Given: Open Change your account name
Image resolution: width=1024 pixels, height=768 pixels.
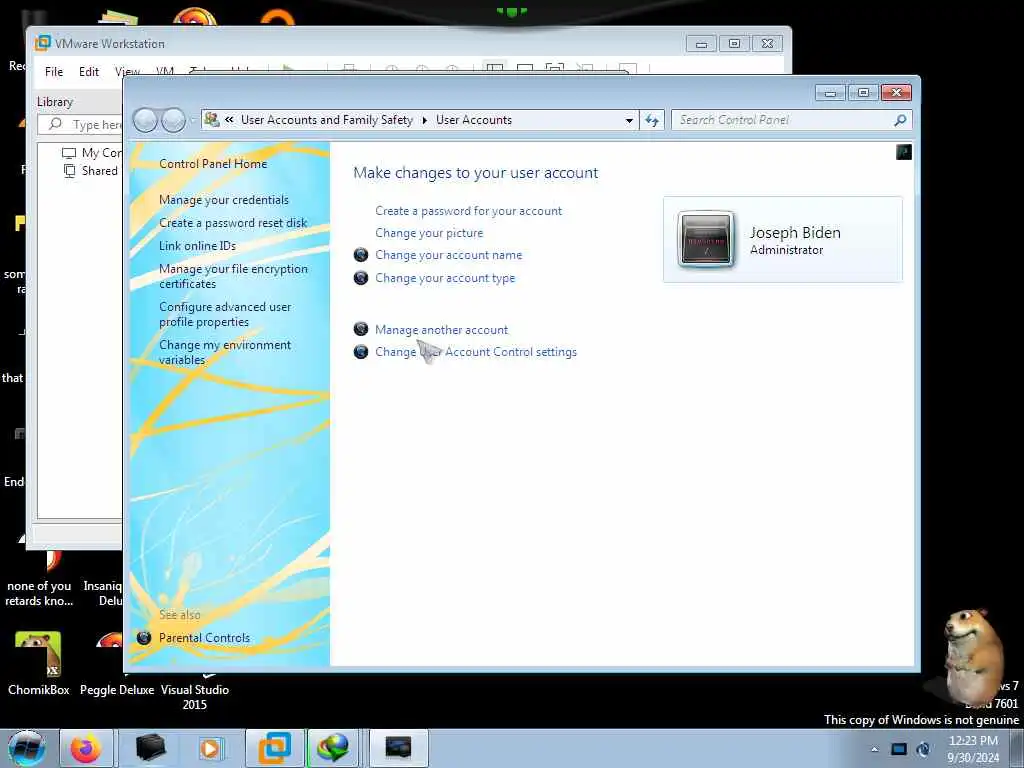Looking at the screenshot, I should coord(449,255).
